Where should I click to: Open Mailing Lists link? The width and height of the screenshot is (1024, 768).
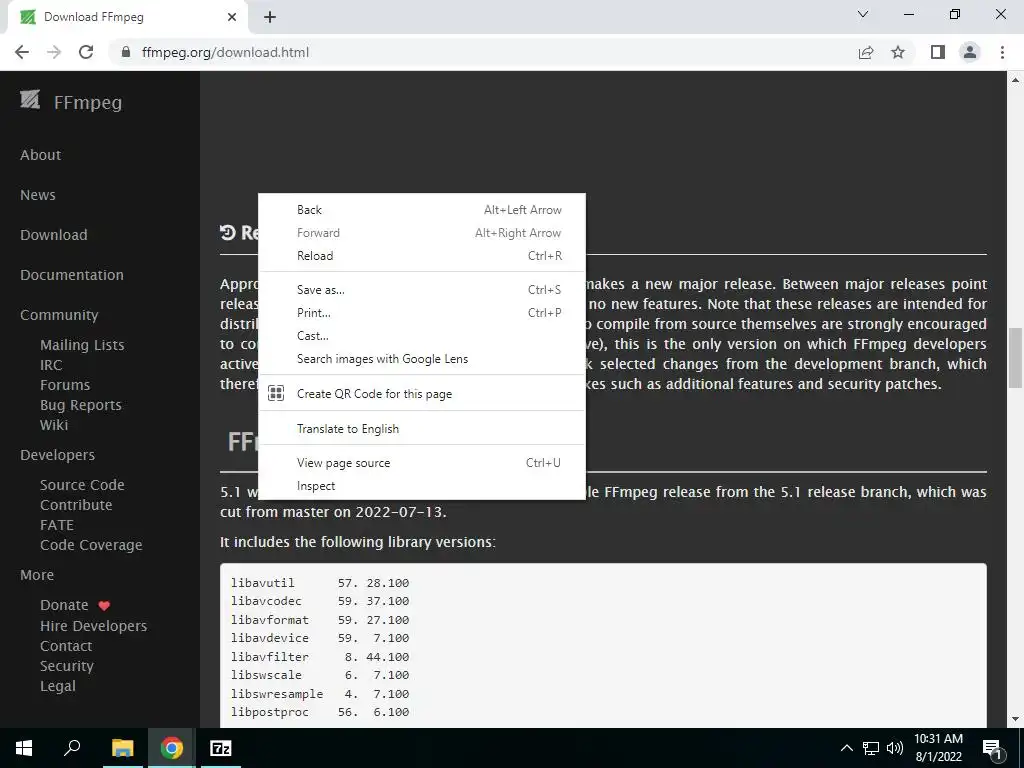[x=82, y=345]
